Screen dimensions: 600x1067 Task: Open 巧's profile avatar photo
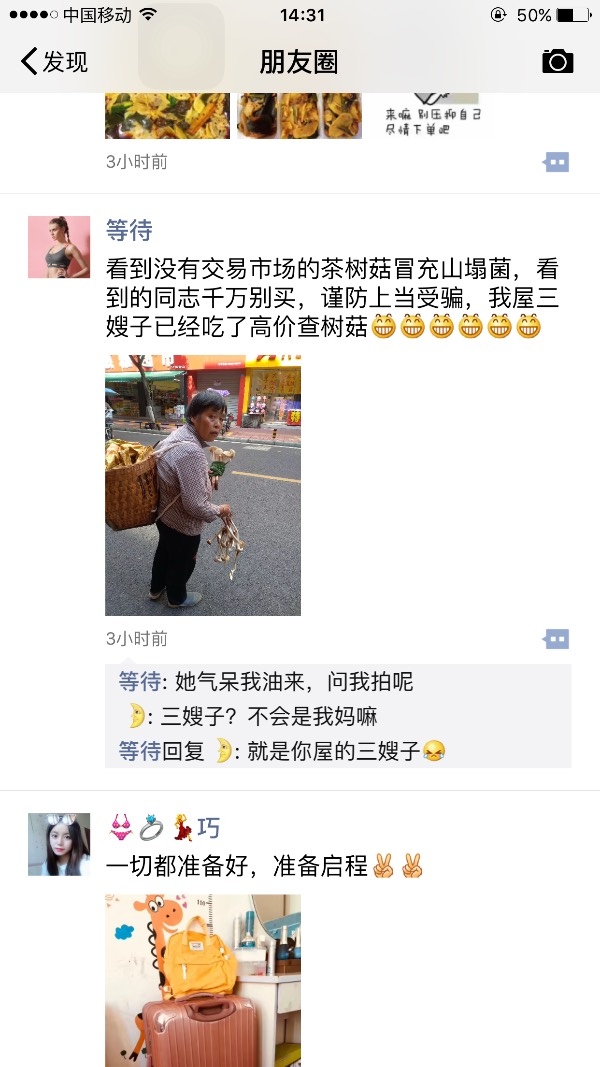[59, 844]
